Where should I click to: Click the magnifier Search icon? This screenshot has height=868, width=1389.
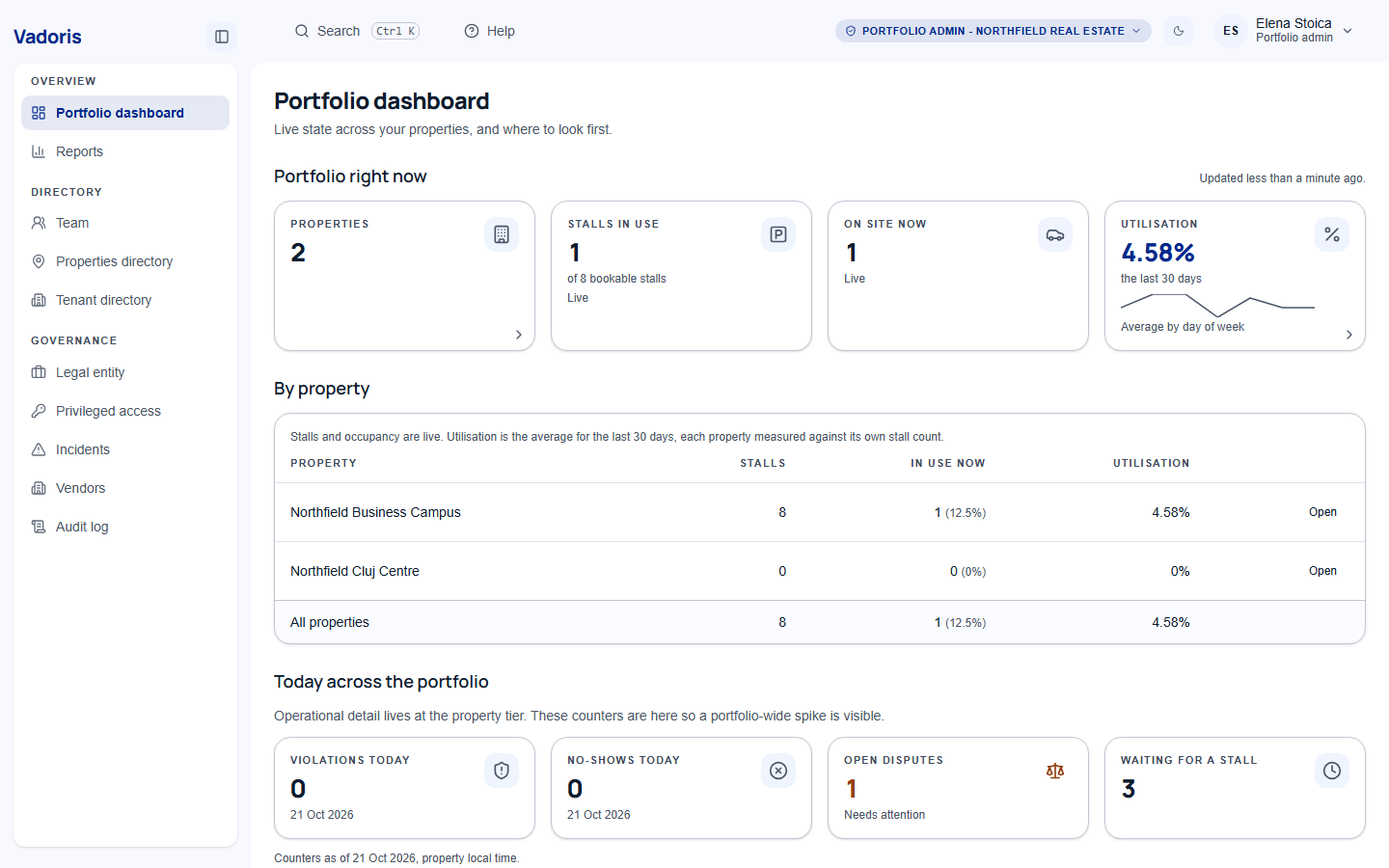tap(302, 31)
